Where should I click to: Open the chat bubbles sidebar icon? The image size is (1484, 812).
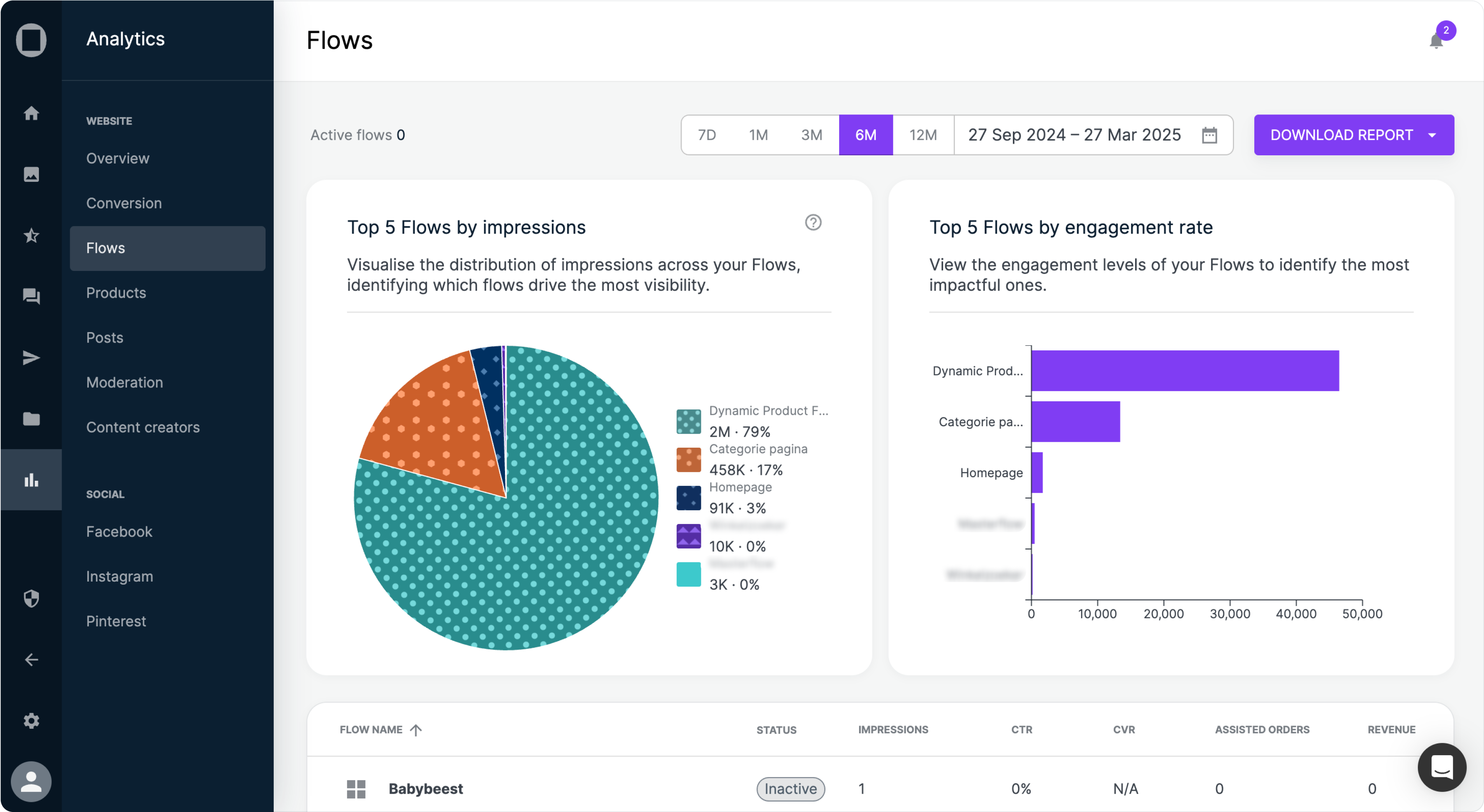tap(31, 297)
